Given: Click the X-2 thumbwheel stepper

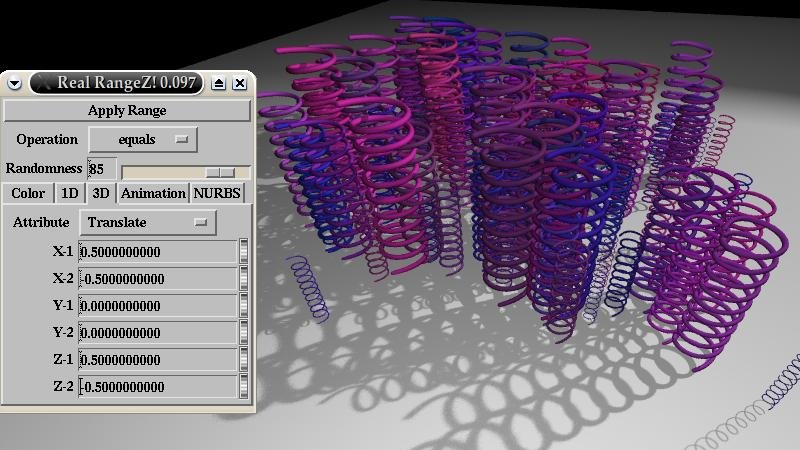Looking at the screenshot, I should [x=244, y=279].
